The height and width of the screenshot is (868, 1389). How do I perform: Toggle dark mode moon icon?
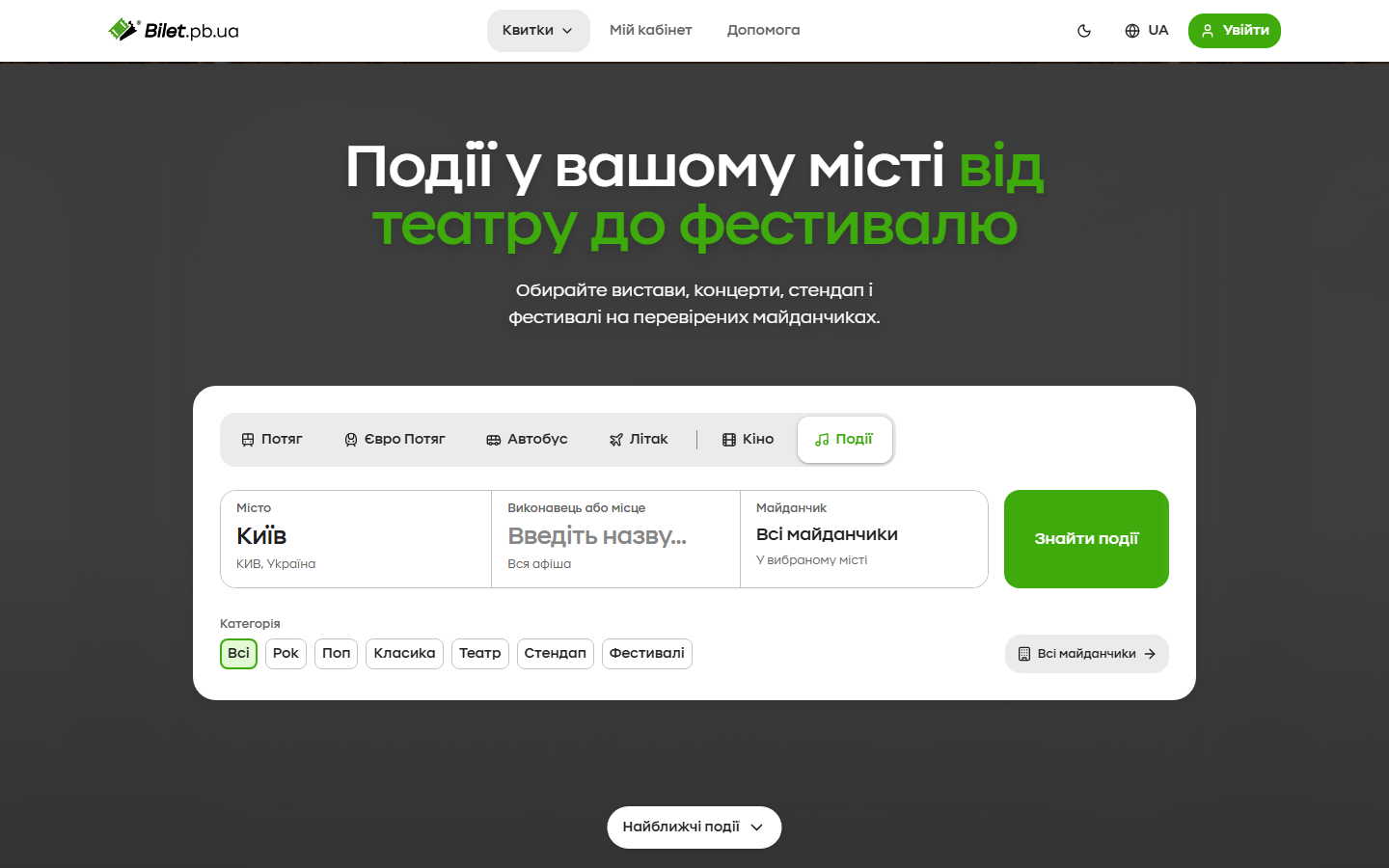pos(1084,31)
